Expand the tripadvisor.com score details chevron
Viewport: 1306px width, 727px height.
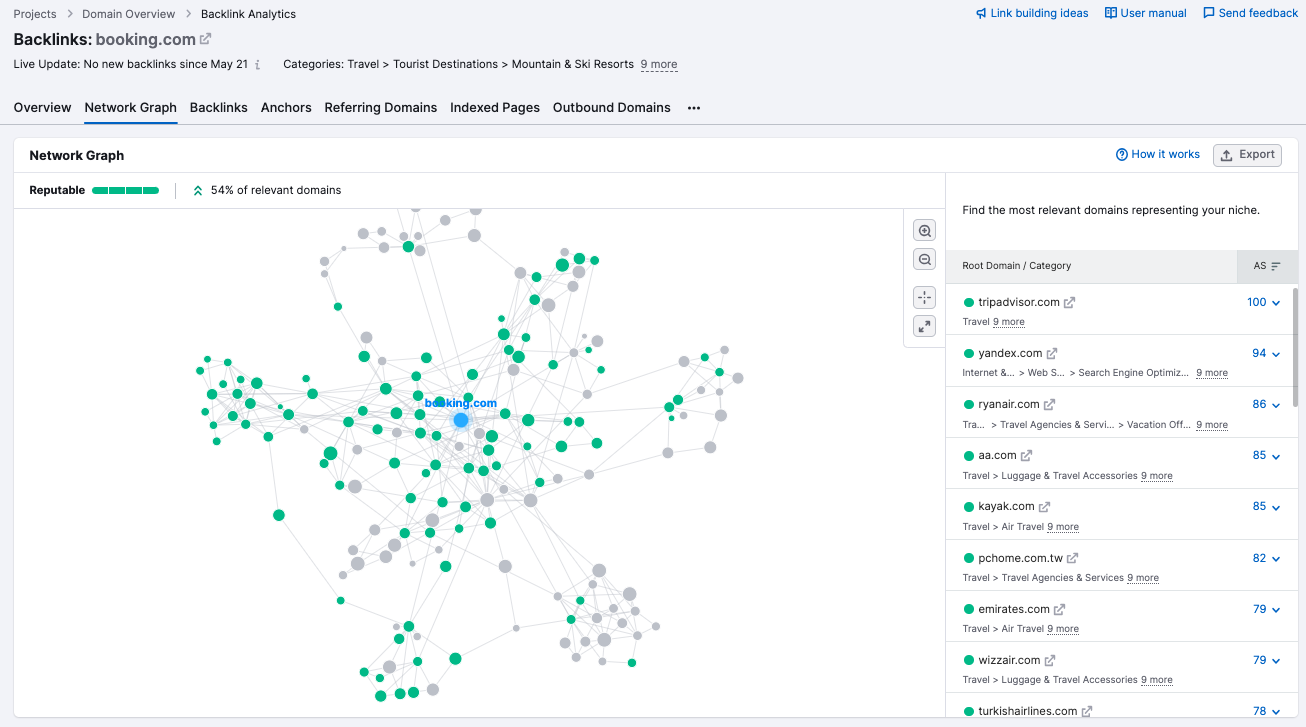pos(1274,302)
